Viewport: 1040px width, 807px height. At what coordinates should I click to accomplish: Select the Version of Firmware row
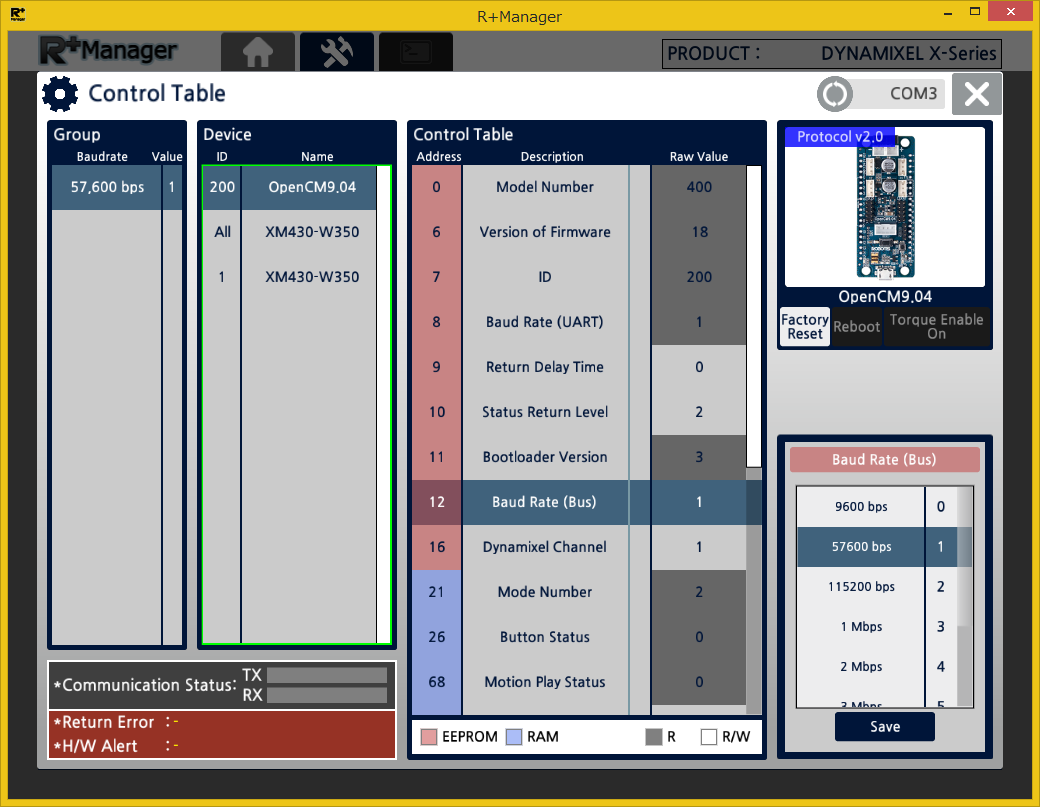coord(579,232)
